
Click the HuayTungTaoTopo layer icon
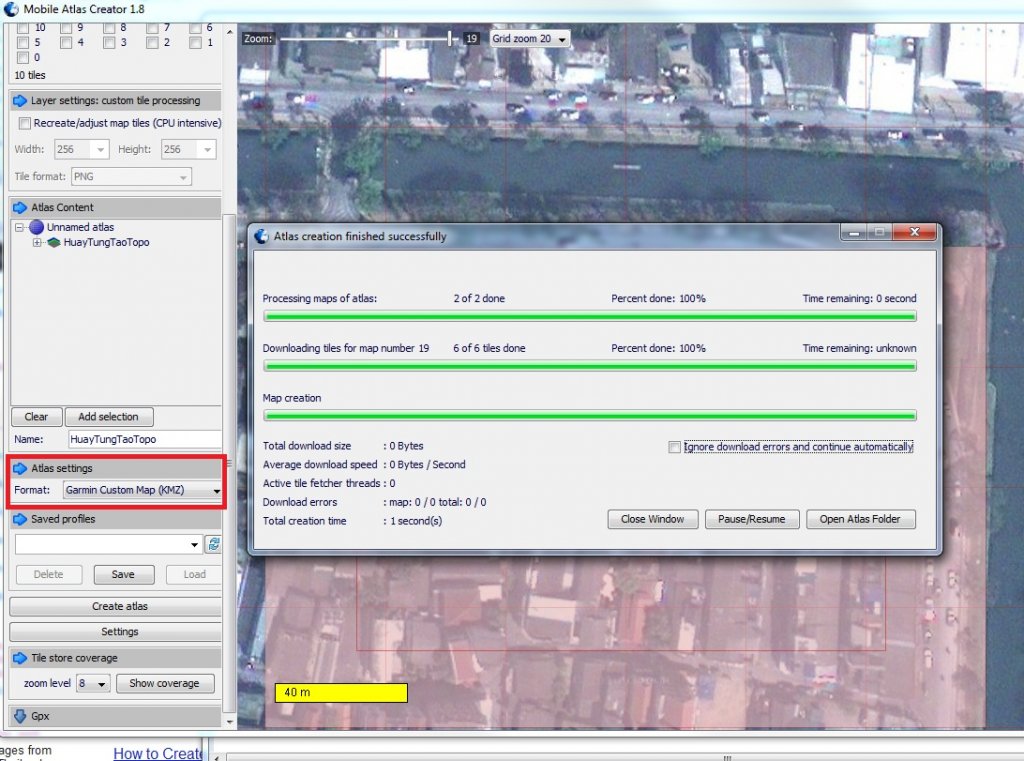tap(54, 242)
